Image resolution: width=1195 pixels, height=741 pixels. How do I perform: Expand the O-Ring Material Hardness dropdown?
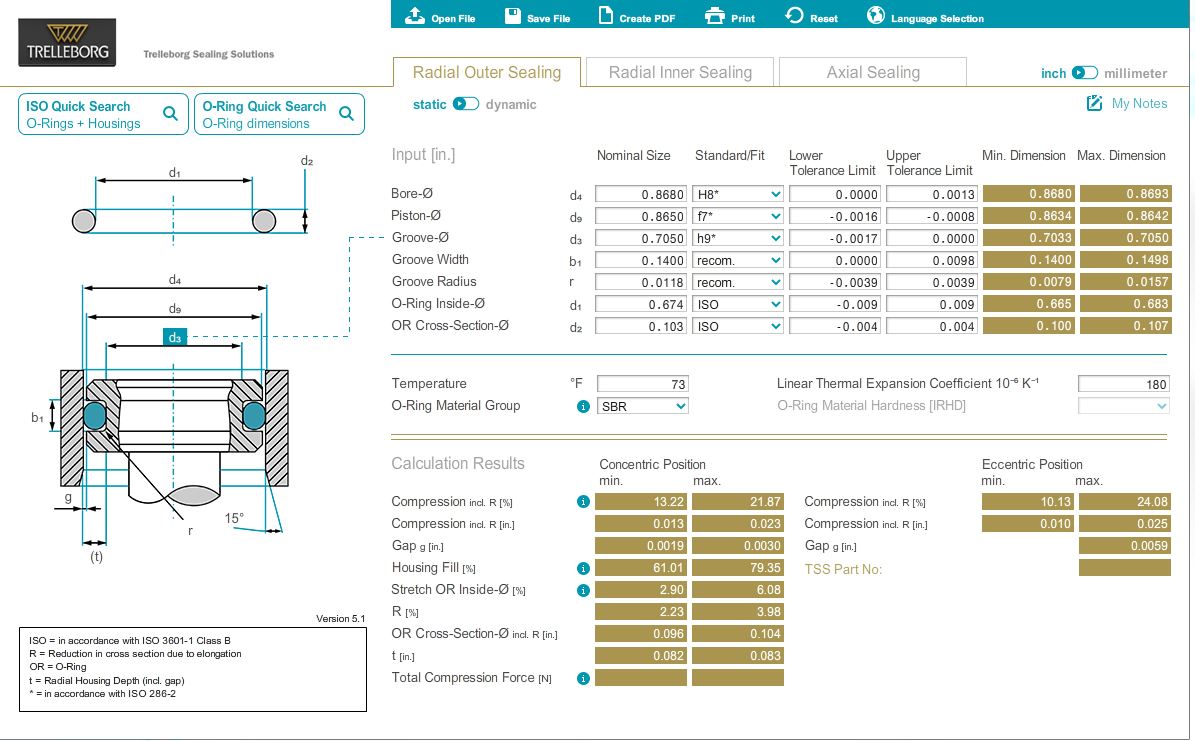pyautogui.click(x=1123, y=406)
